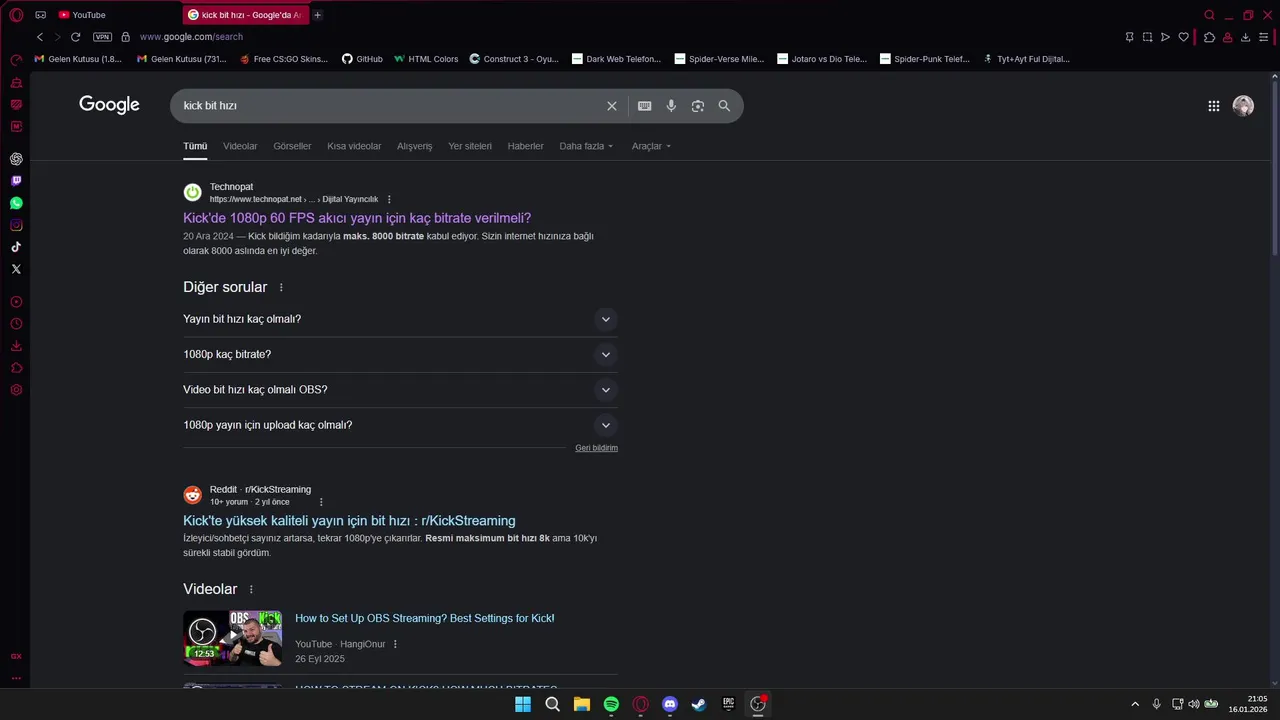Viewport: 1280px width, 720px height.
Task: Click the Google logo
Action: click(x=109, y=105)
